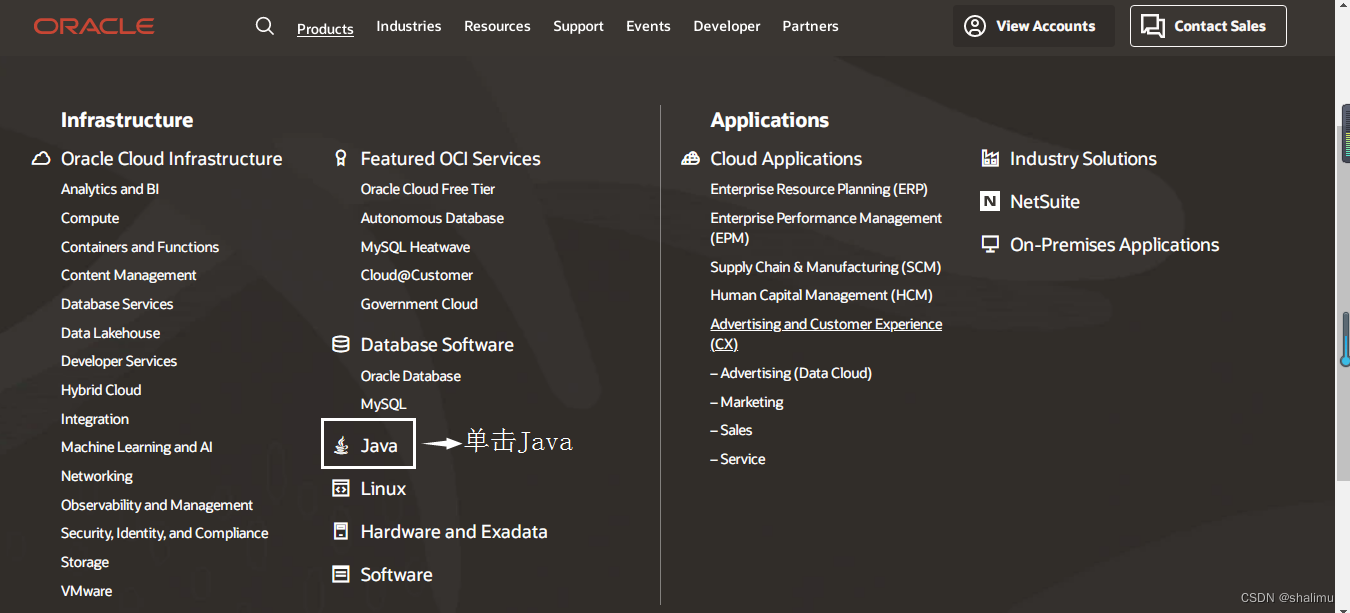The image size is (1350, 613).
Task: Click the Oracle logo
Action: pos(94,26)
